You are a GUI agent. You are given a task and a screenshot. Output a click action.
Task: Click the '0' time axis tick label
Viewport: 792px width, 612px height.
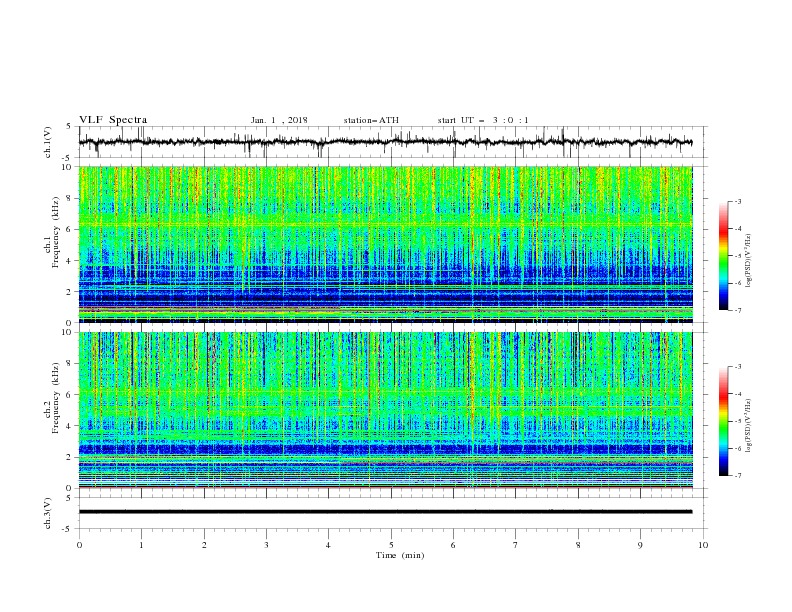pos(79,545)
